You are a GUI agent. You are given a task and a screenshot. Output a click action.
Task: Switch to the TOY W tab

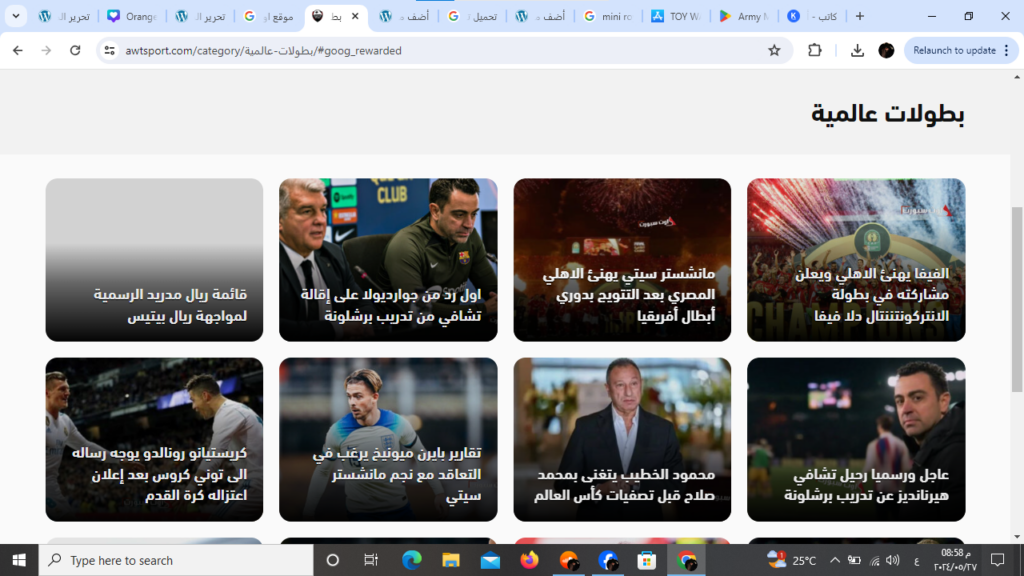676,16
